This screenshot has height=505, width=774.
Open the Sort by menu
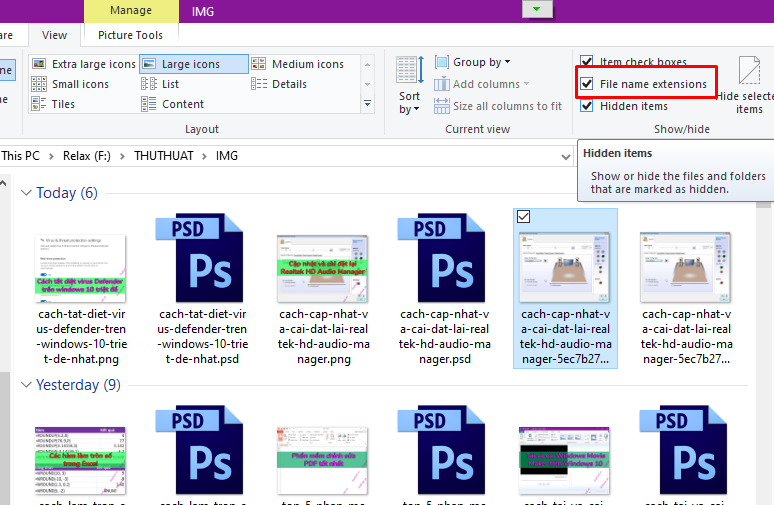[x=409, y=85]
